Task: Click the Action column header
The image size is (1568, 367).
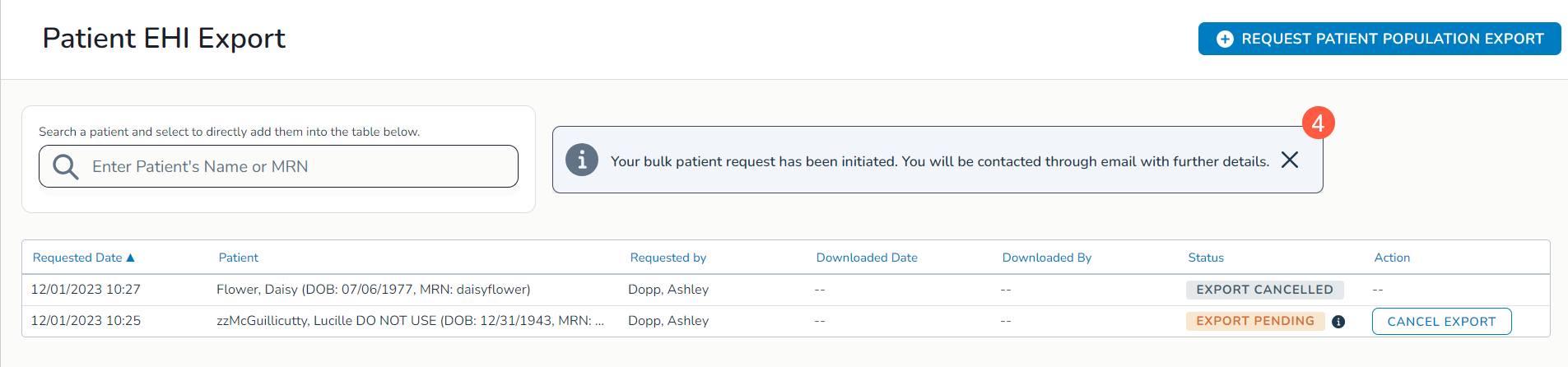Action: (1392, 258)
